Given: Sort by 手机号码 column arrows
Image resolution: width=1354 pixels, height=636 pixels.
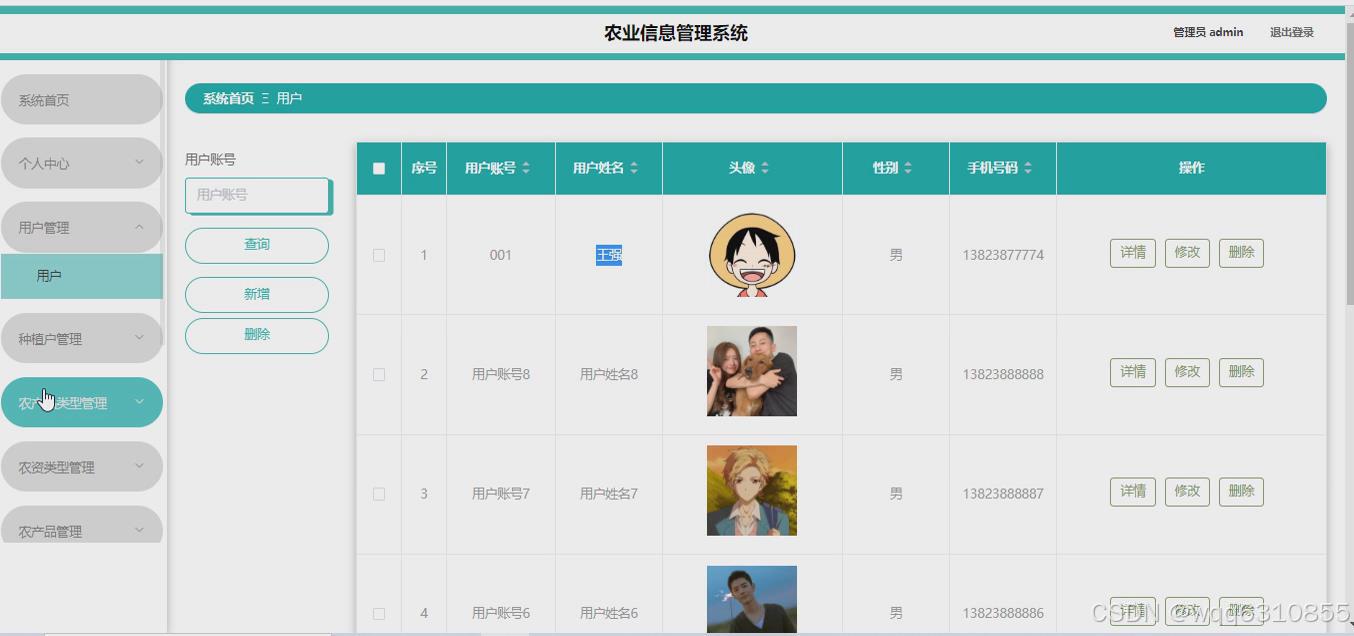Looking at the screenshot, I should (x=1028, y=168).
